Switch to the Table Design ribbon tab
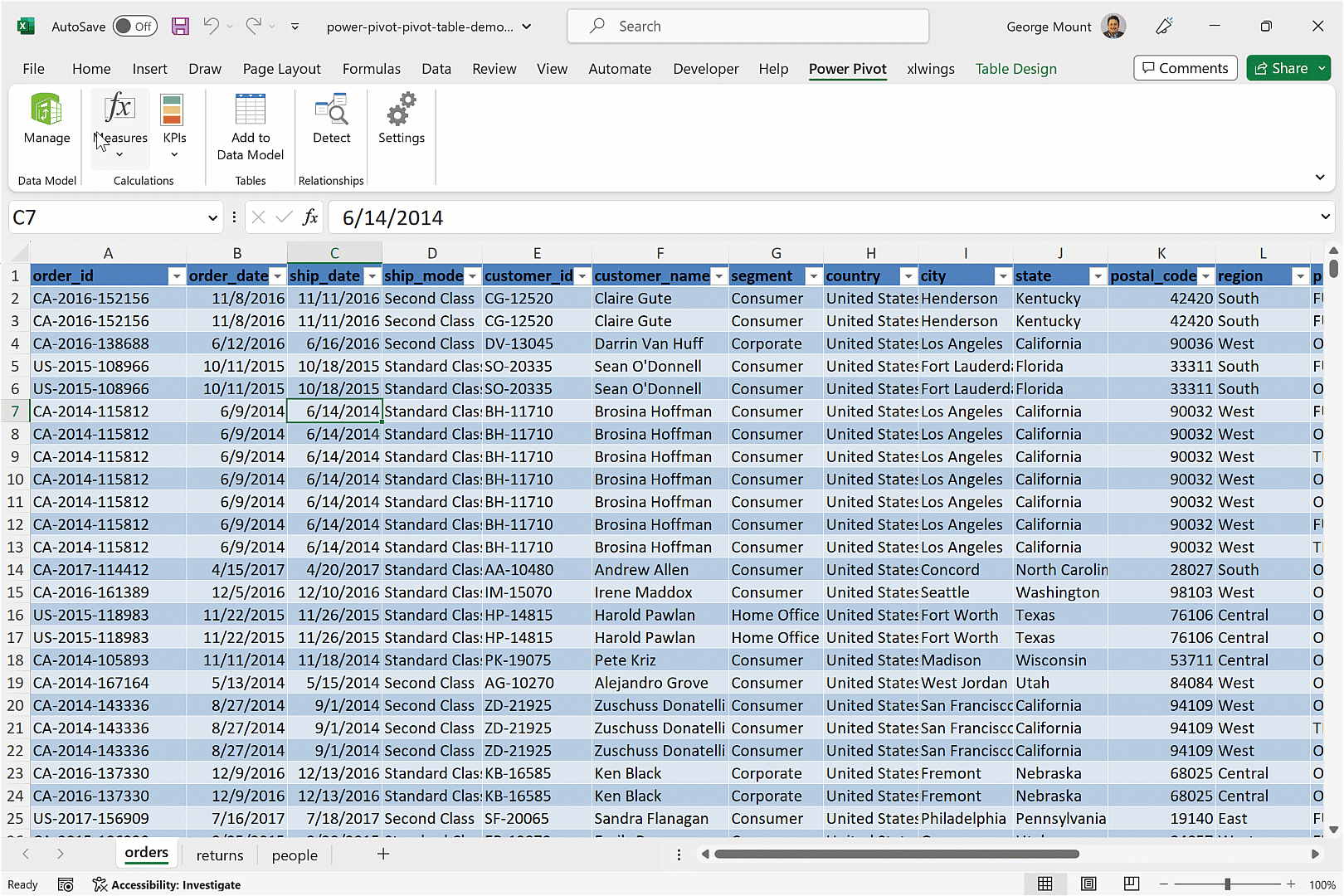Screen dimensions: 1344x896 [x=1015, y=69]
